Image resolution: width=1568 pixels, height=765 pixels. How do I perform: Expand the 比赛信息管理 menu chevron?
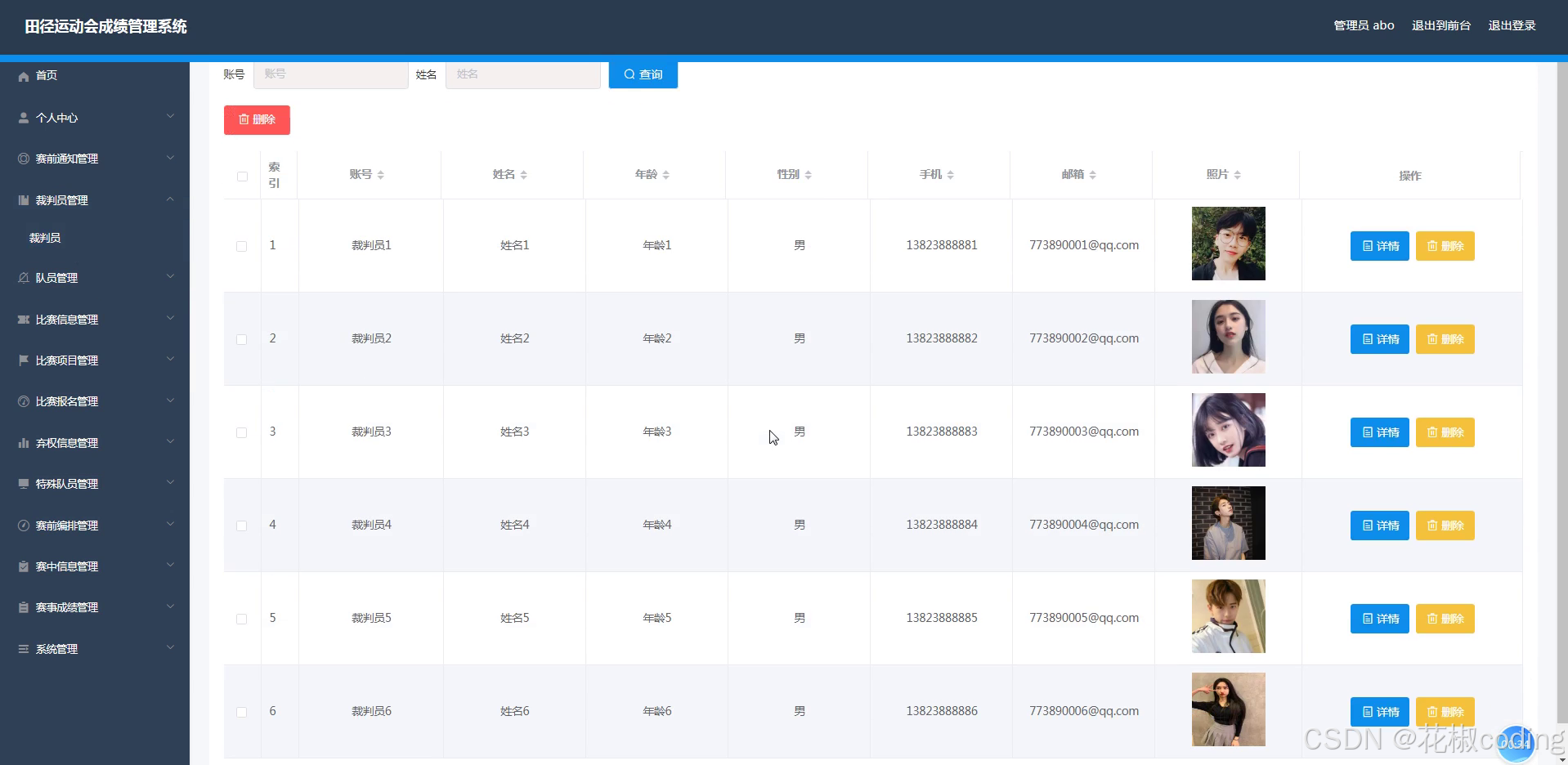pyautogui.click(x=170, y=318)
